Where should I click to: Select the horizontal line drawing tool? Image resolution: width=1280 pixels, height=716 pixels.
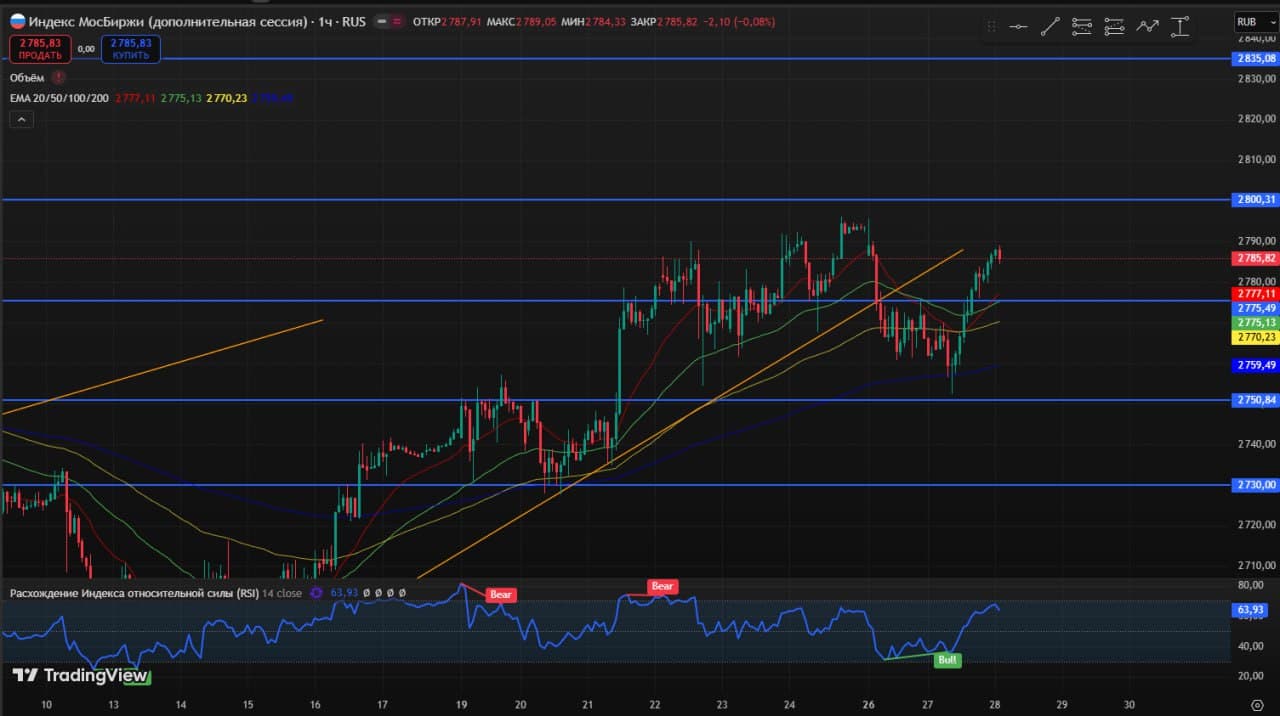(1018, 27)
